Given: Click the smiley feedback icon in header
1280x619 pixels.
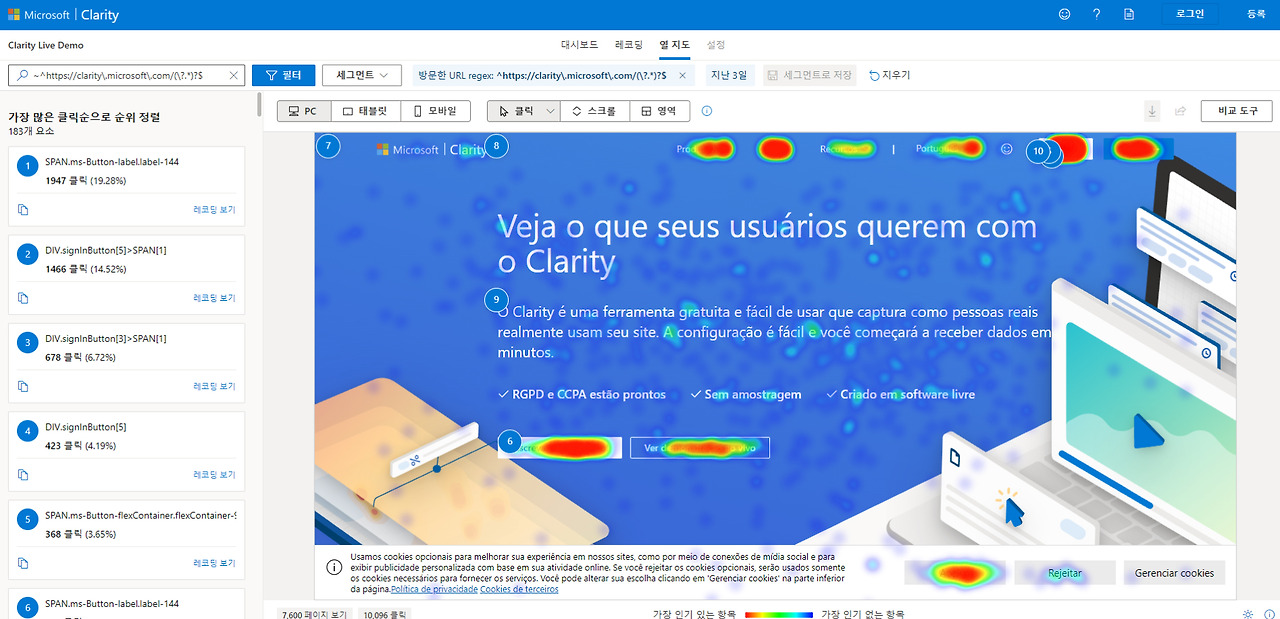Looking at the screenshot, I should pyautogui.click(x=1064, y=14).
